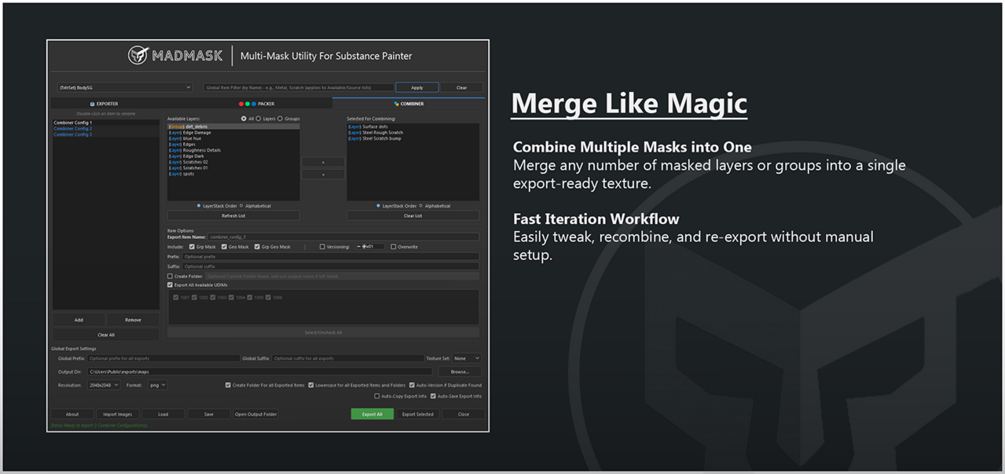Click the Browse... button
This screenshot has width=1005, height=474.
click(x=460, y=372)
